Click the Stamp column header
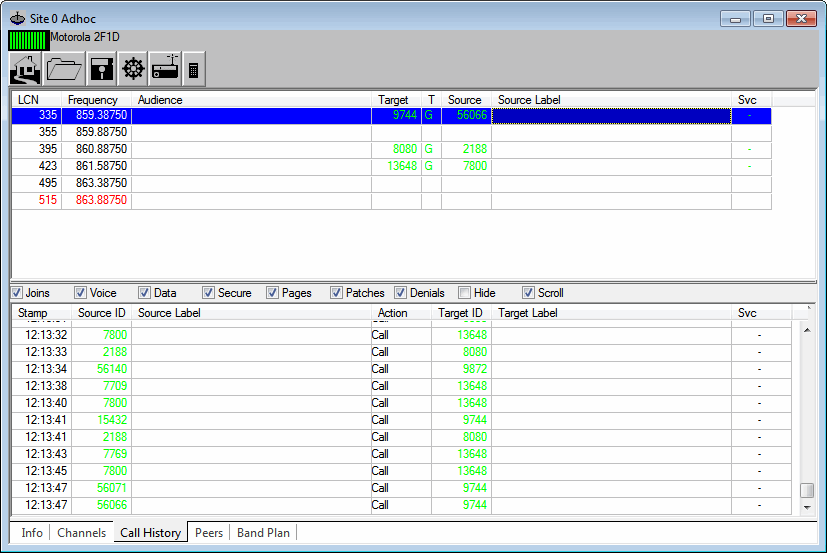827x553 pixels. pos(42,313)
